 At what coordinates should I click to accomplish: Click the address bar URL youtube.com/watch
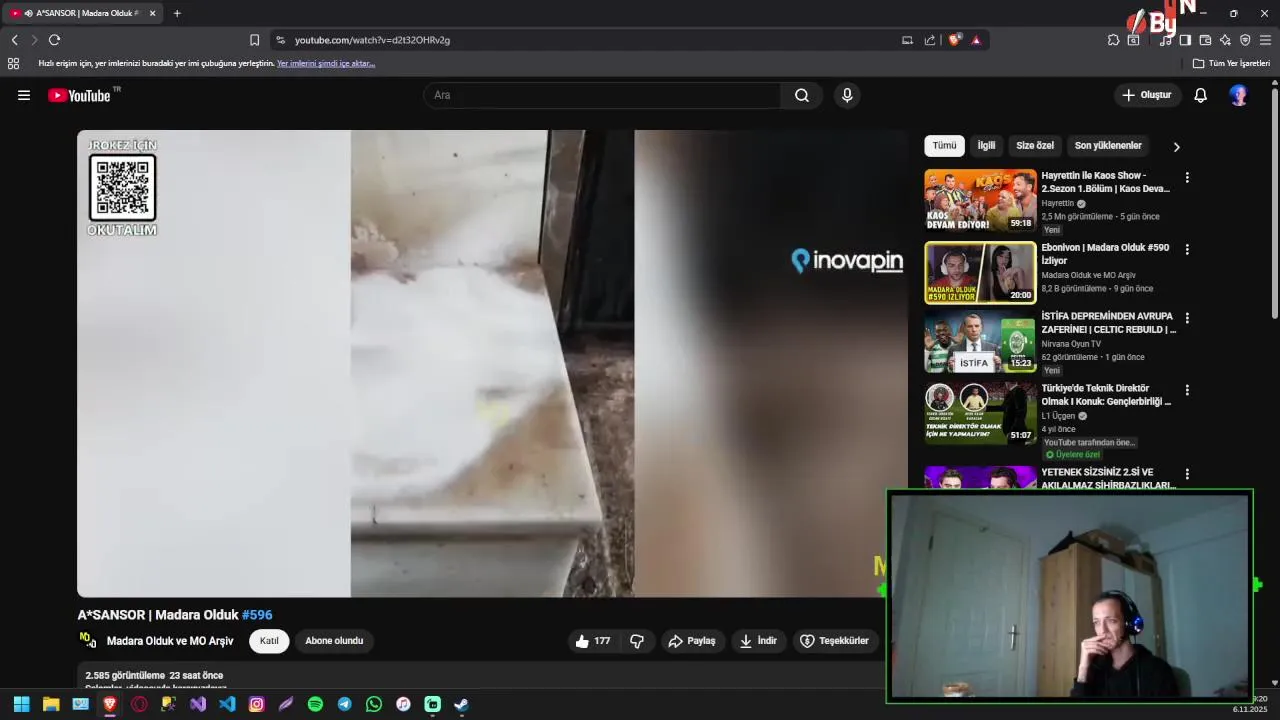pos(372,40)
